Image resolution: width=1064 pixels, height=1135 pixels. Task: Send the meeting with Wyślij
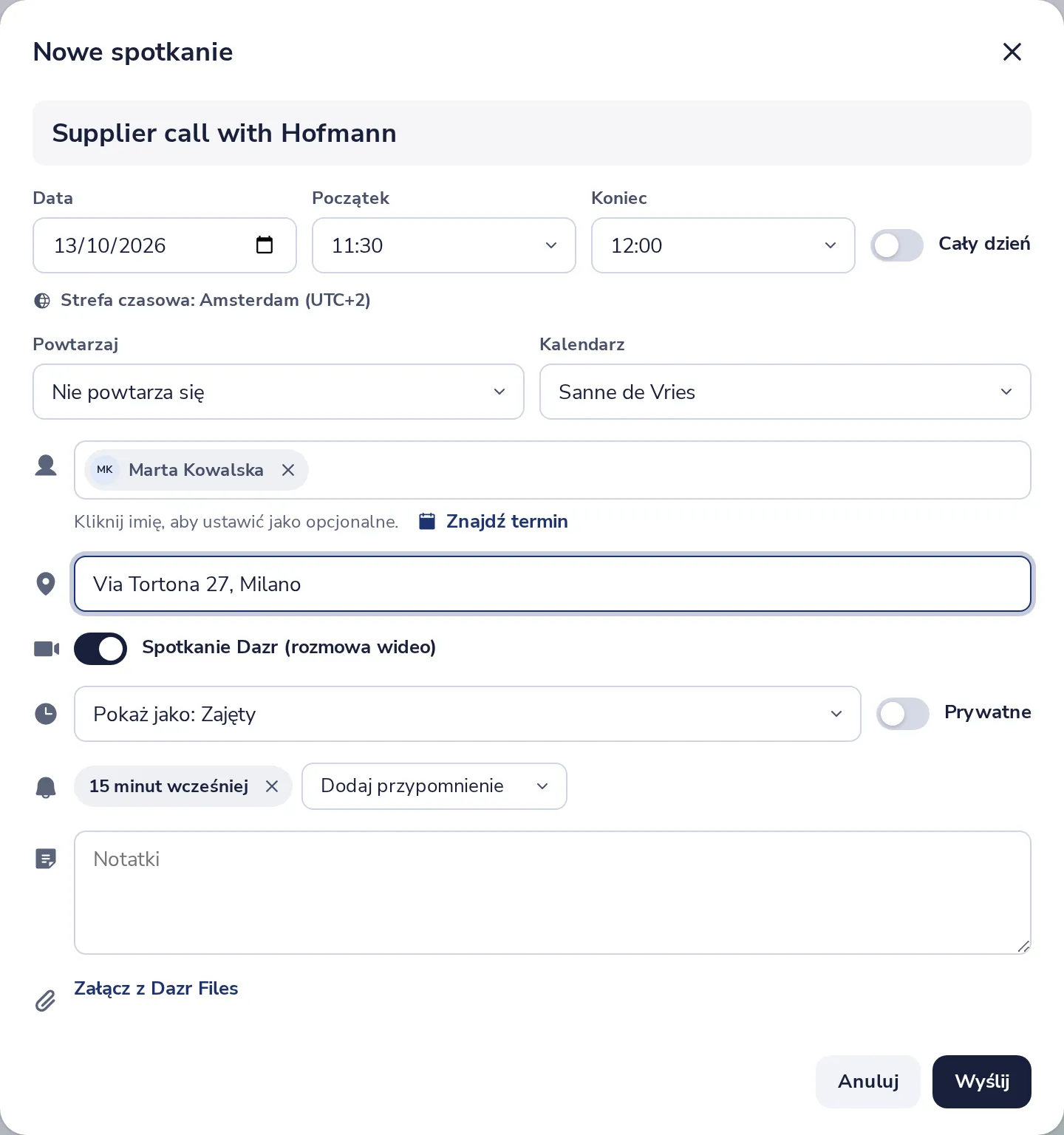tap(982, 1082)
